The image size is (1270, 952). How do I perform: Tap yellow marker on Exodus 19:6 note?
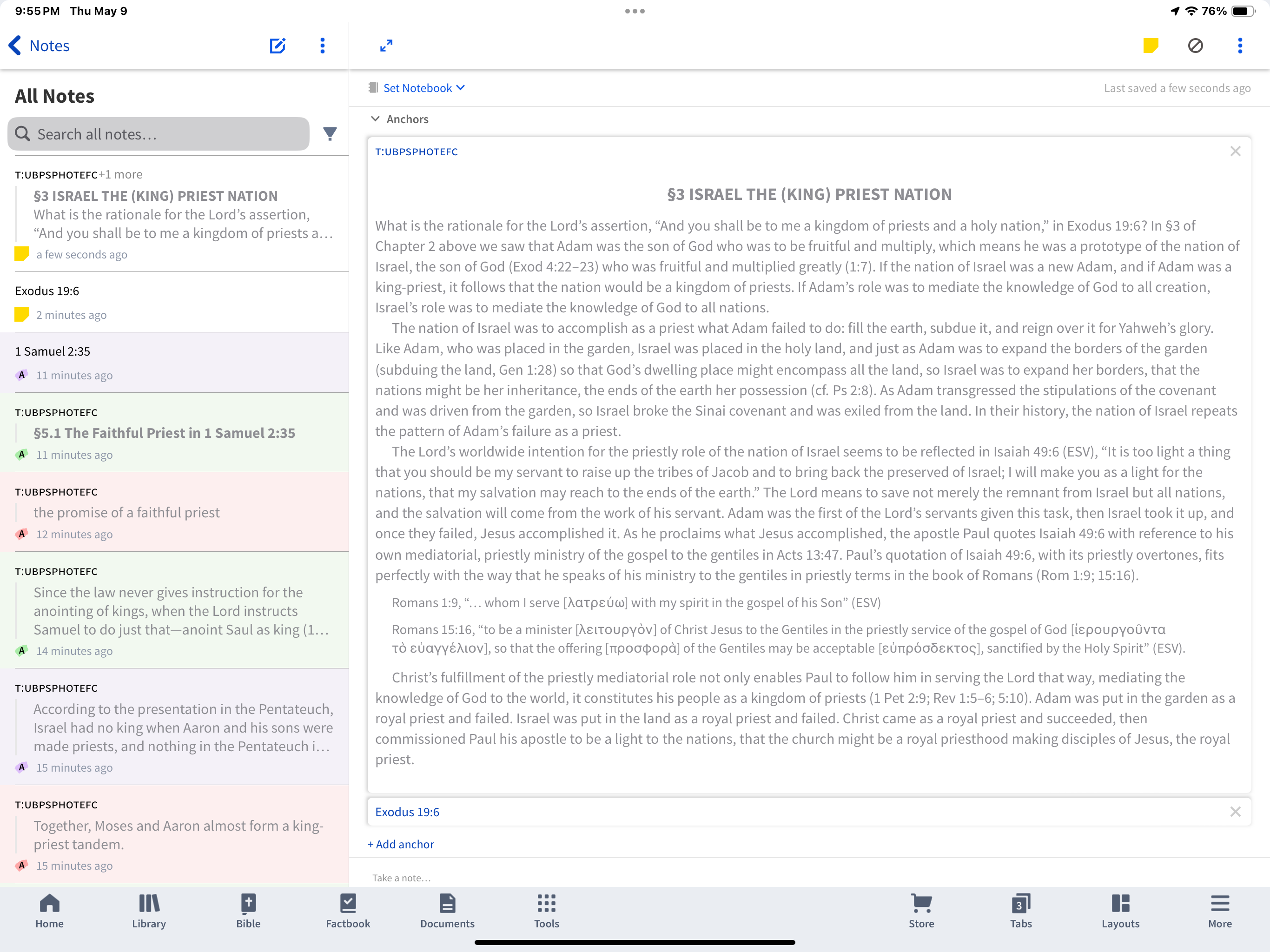point(22,314)
